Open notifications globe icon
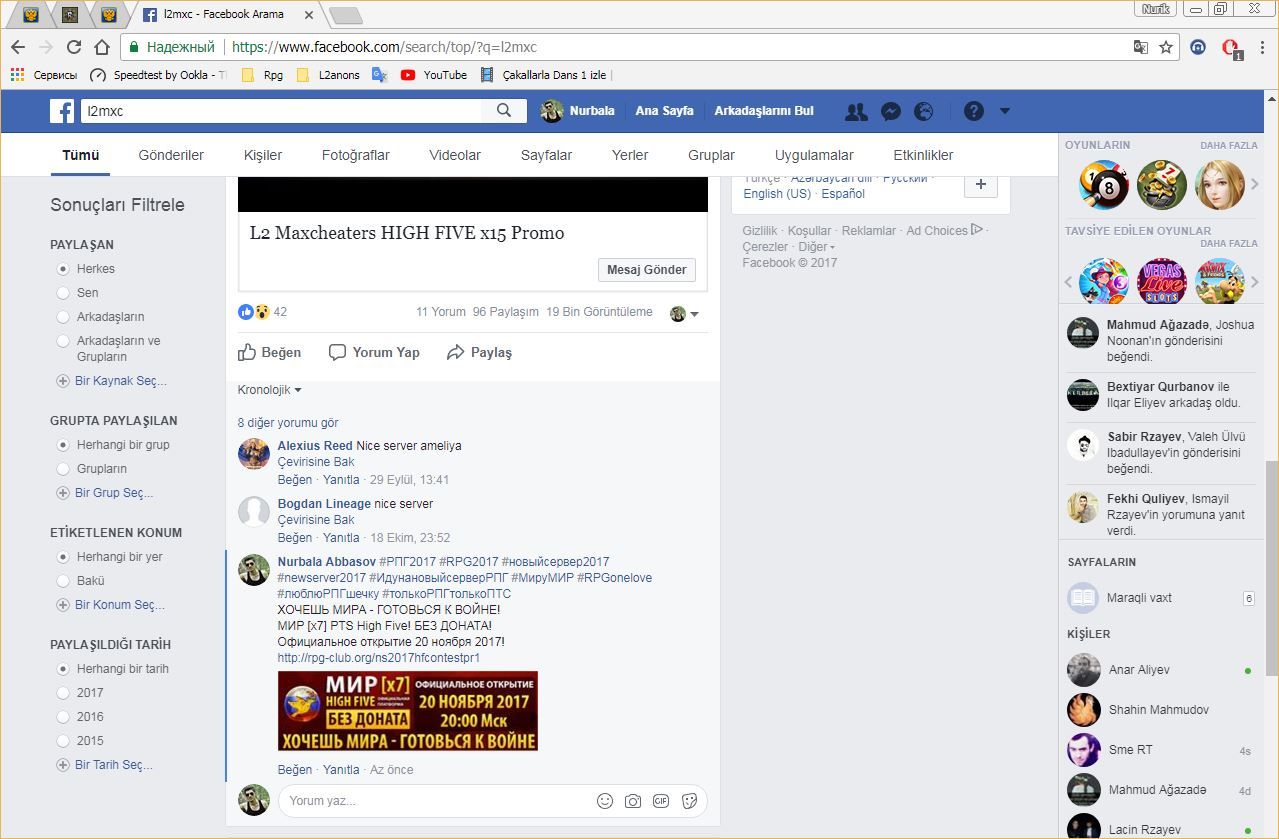Screen dimensions: 1279x839 point(924,112)
